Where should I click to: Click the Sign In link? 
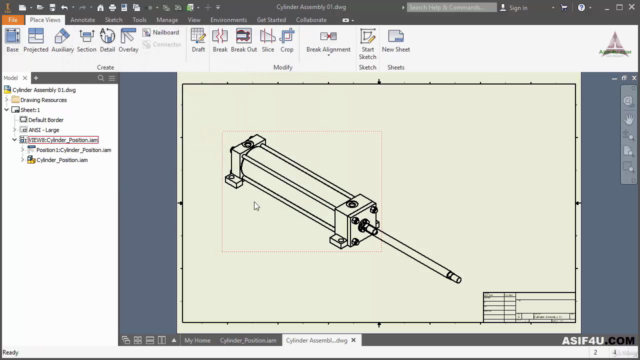(518, 7)
